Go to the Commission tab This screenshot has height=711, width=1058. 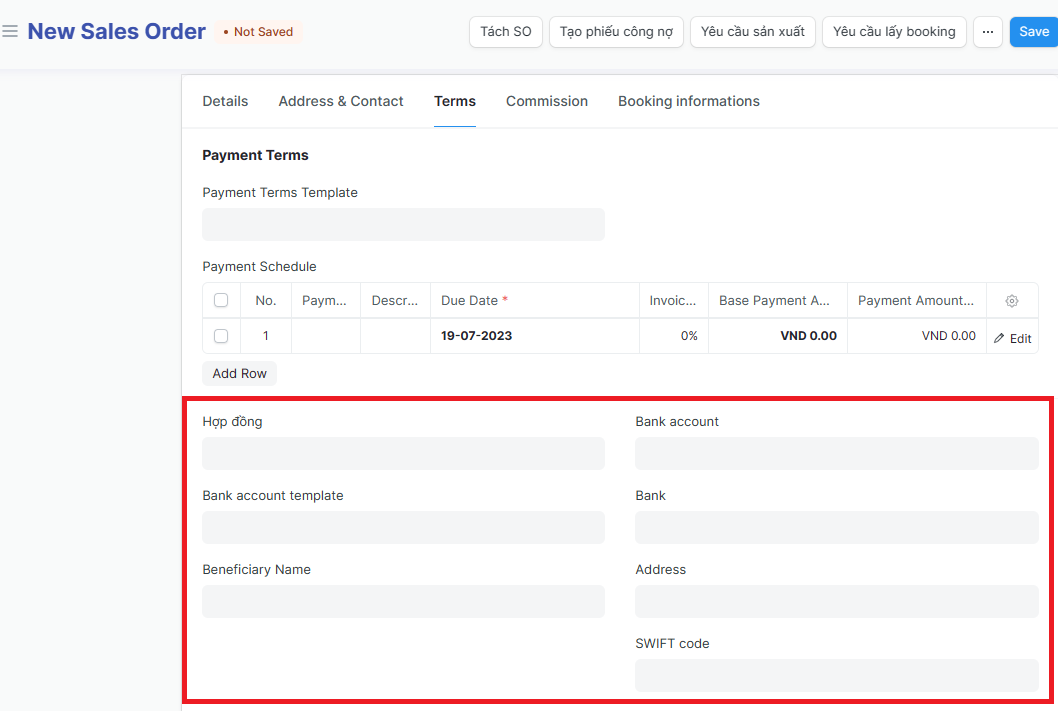click(547, 101)
